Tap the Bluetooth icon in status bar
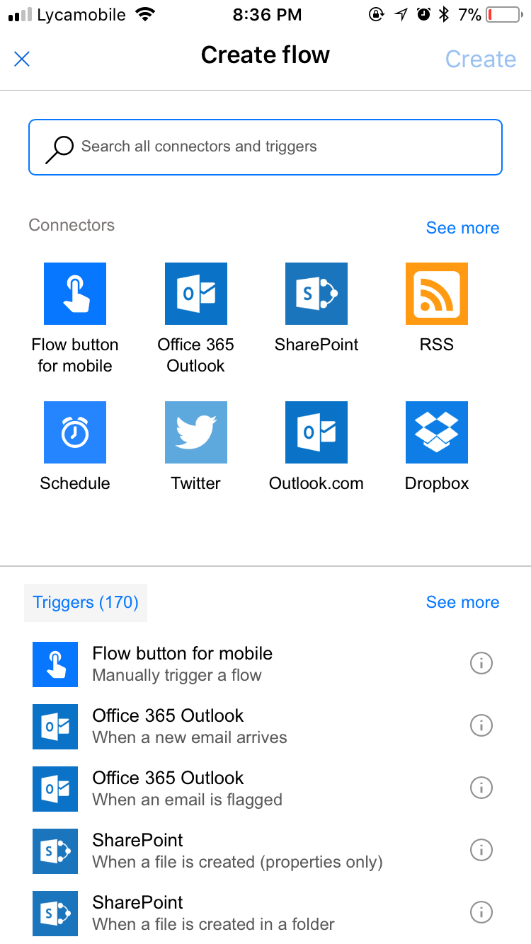This screenshot has height=944, width=531. [444, 14]
